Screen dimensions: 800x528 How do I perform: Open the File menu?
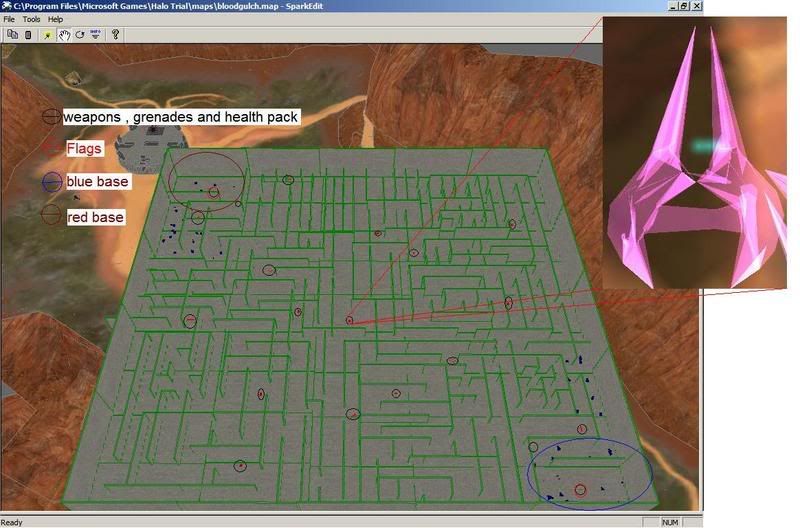(9, 19)
